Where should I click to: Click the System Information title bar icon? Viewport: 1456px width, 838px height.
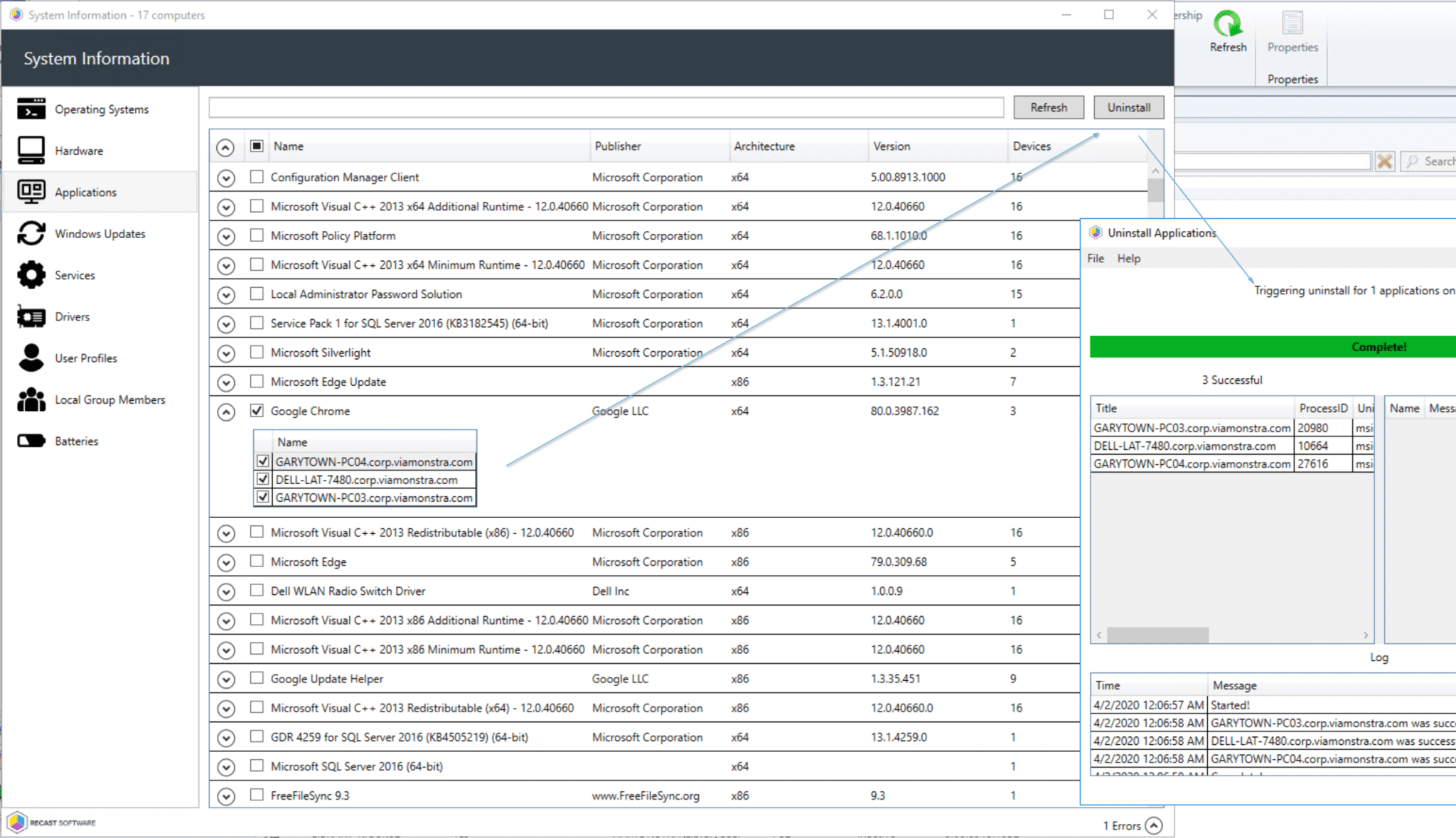[16, 15]
